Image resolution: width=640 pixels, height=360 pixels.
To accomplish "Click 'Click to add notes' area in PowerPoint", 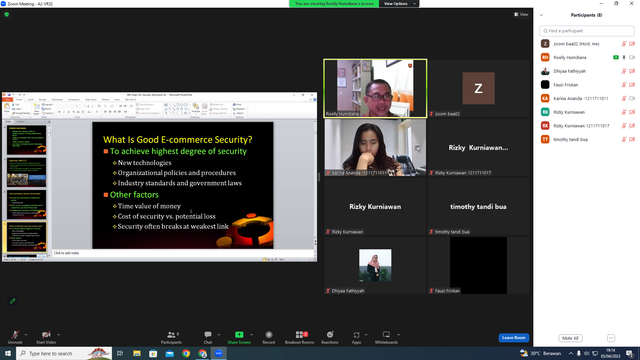I will [184, 253].
